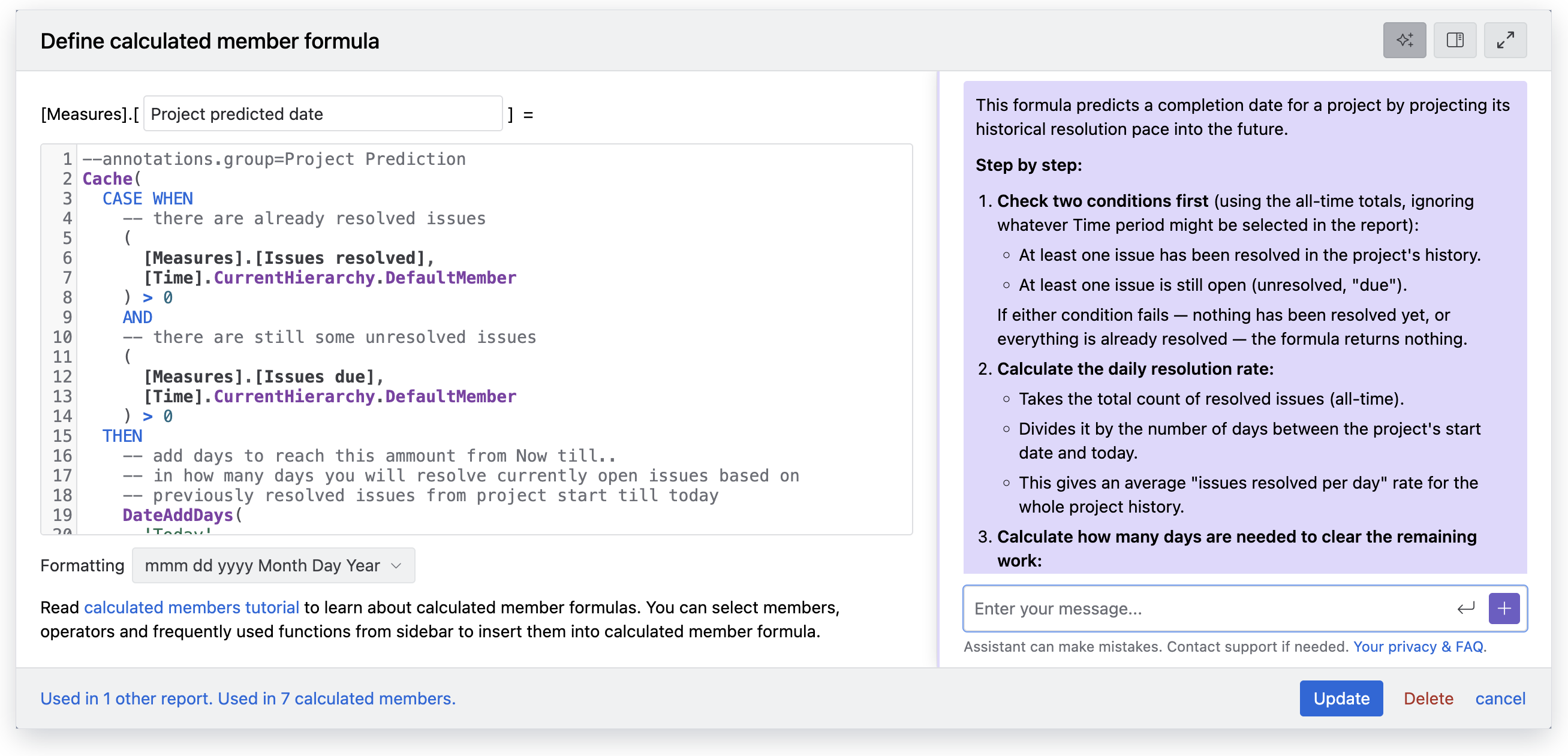Expand dialog to full screen icon
Viewport: 1568px width, 756px height.
tap(1505, 40)
